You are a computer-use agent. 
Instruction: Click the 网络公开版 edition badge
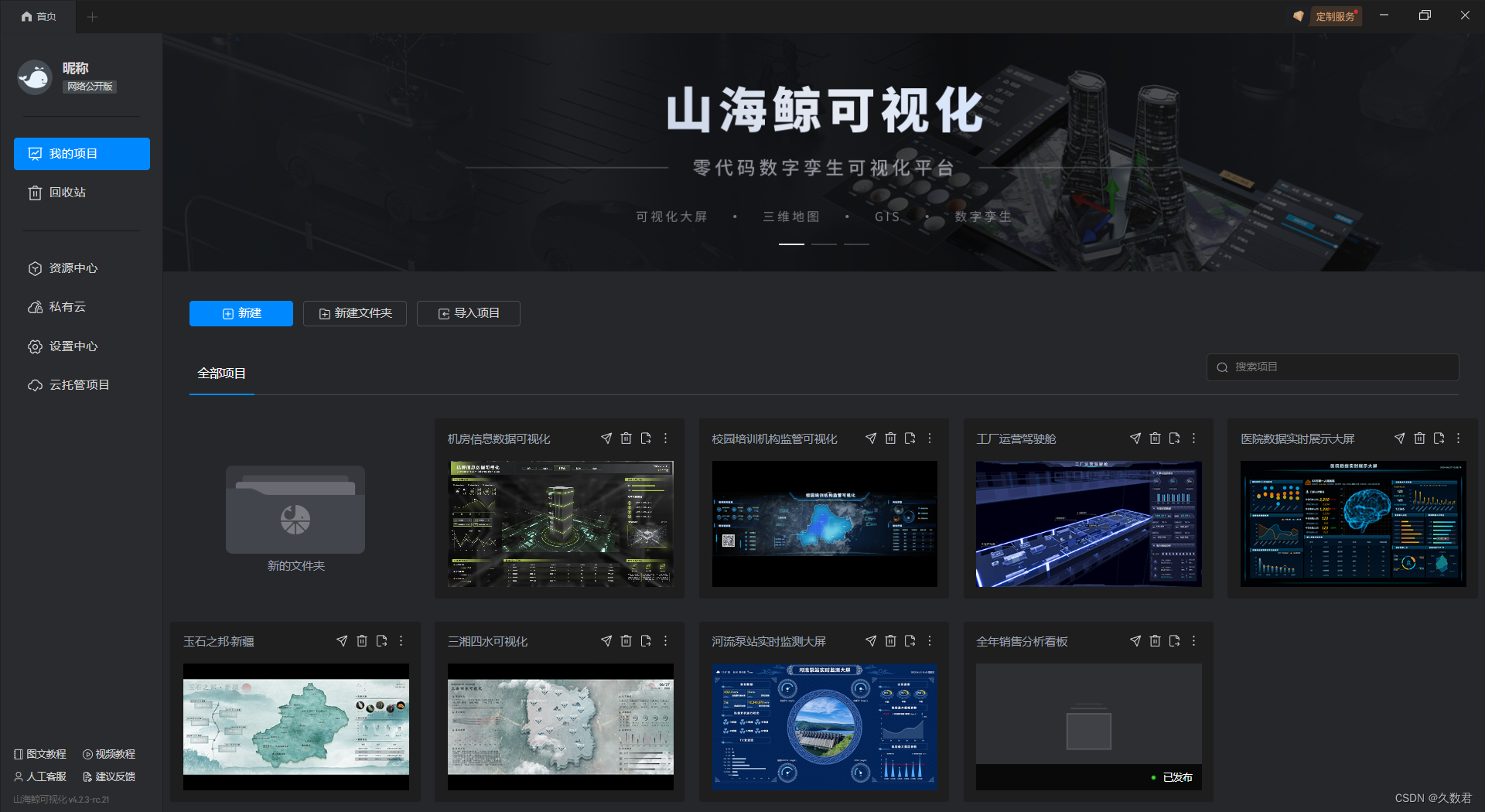(90, 87)
